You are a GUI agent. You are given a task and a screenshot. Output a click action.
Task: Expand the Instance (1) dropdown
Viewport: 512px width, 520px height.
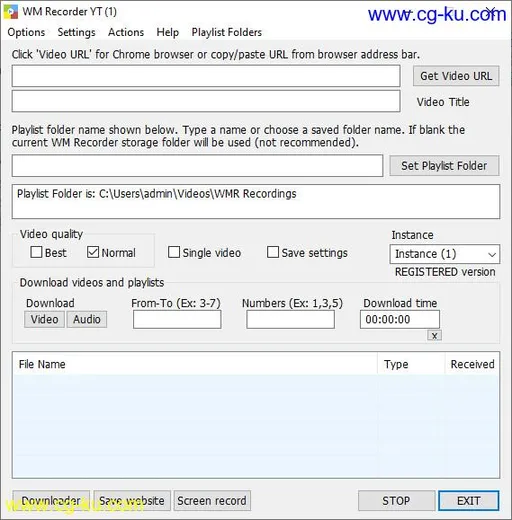click(x=445, y=254)
